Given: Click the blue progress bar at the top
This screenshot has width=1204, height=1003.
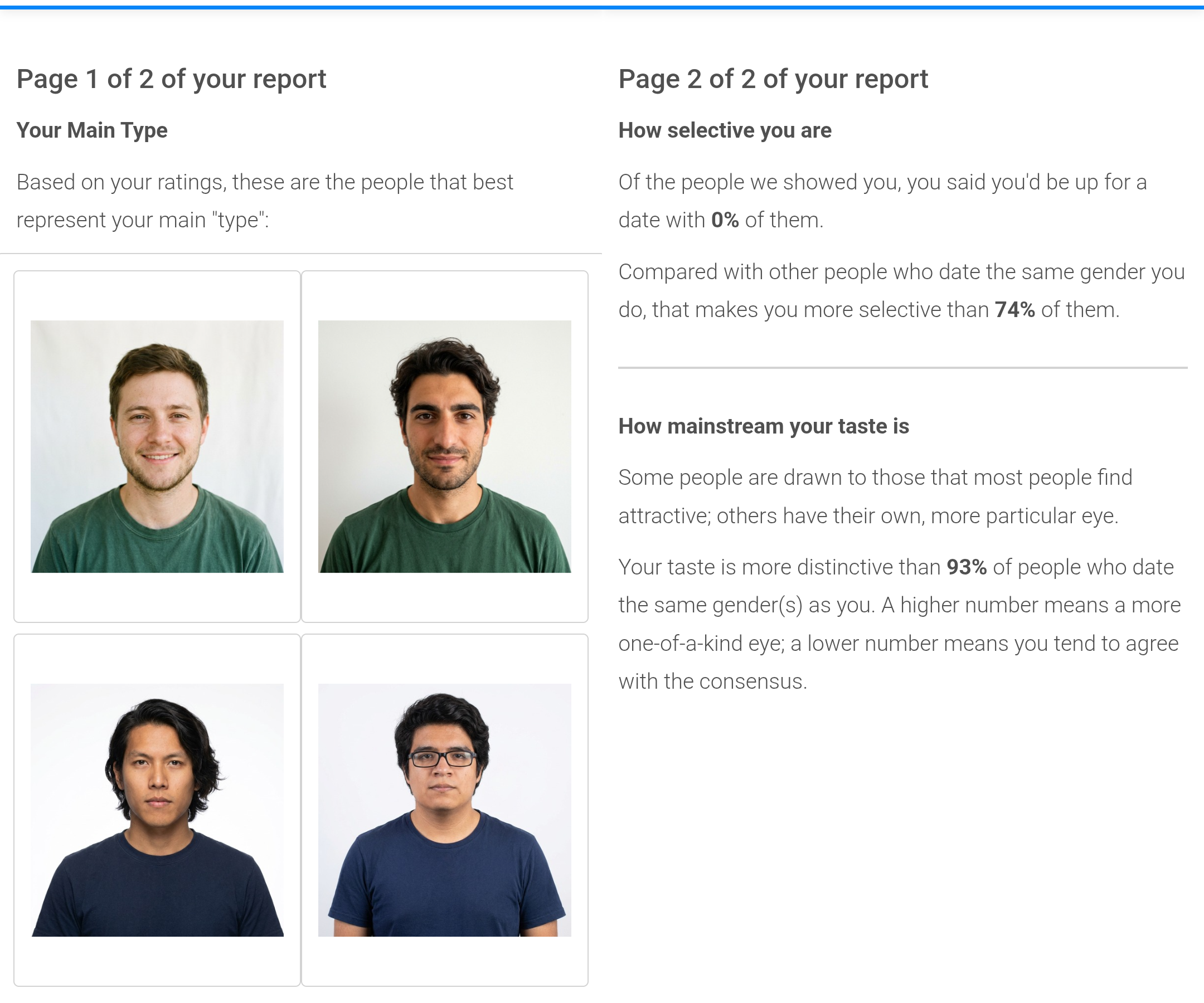Looking at the screenshot, I should coord(602,7).
